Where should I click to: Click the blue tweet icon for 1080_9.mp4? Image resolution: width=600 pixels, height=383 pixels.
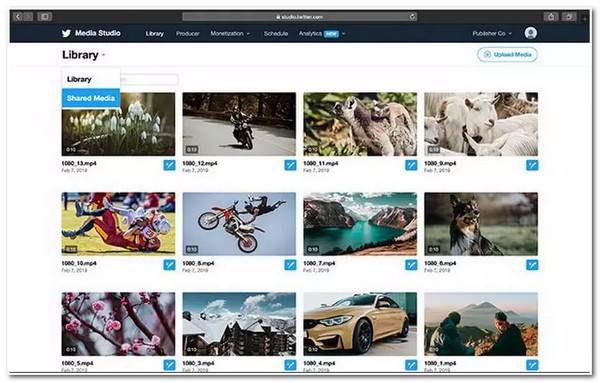tap(532, 165)
